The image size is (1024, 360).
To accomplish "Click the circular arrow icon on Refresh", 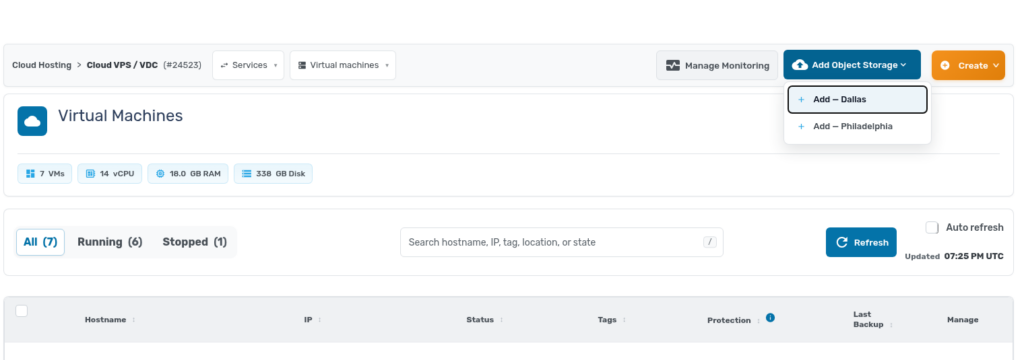I will (842, 242).
